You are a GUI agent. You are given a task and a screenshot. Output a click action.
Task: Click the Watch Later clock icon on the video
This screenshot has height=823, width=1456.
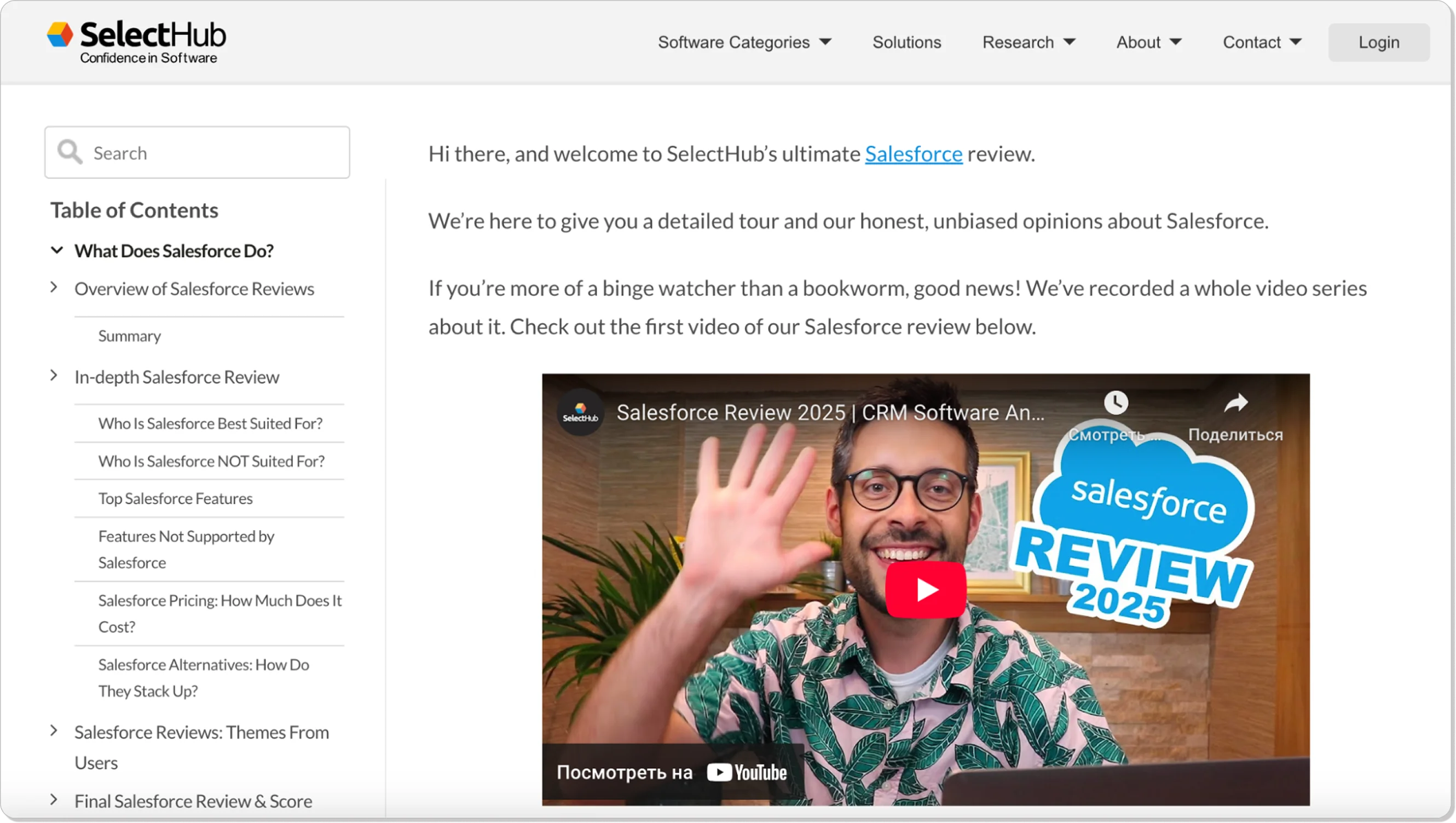[1116, 402]
